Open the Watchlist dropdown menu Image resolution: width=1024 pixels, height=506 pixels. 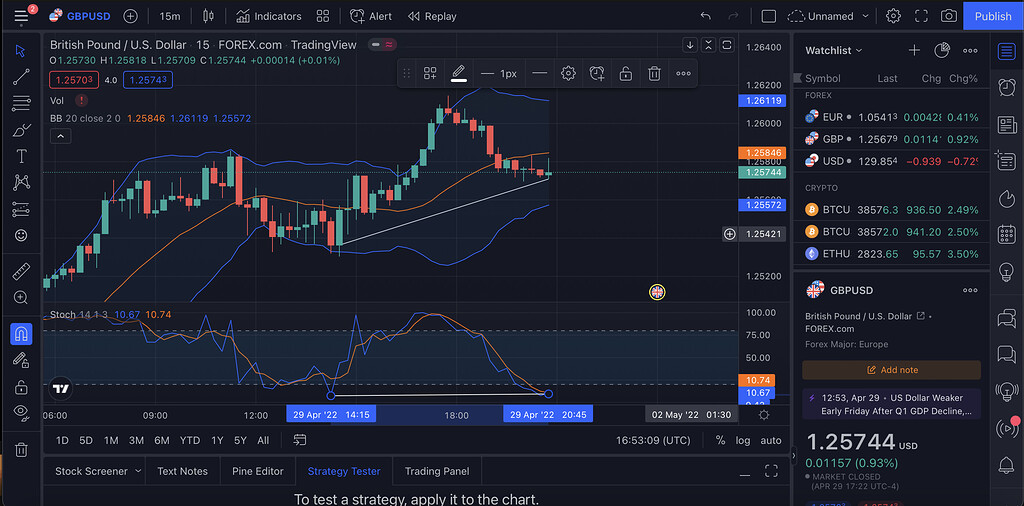click(x=833, y=50)
